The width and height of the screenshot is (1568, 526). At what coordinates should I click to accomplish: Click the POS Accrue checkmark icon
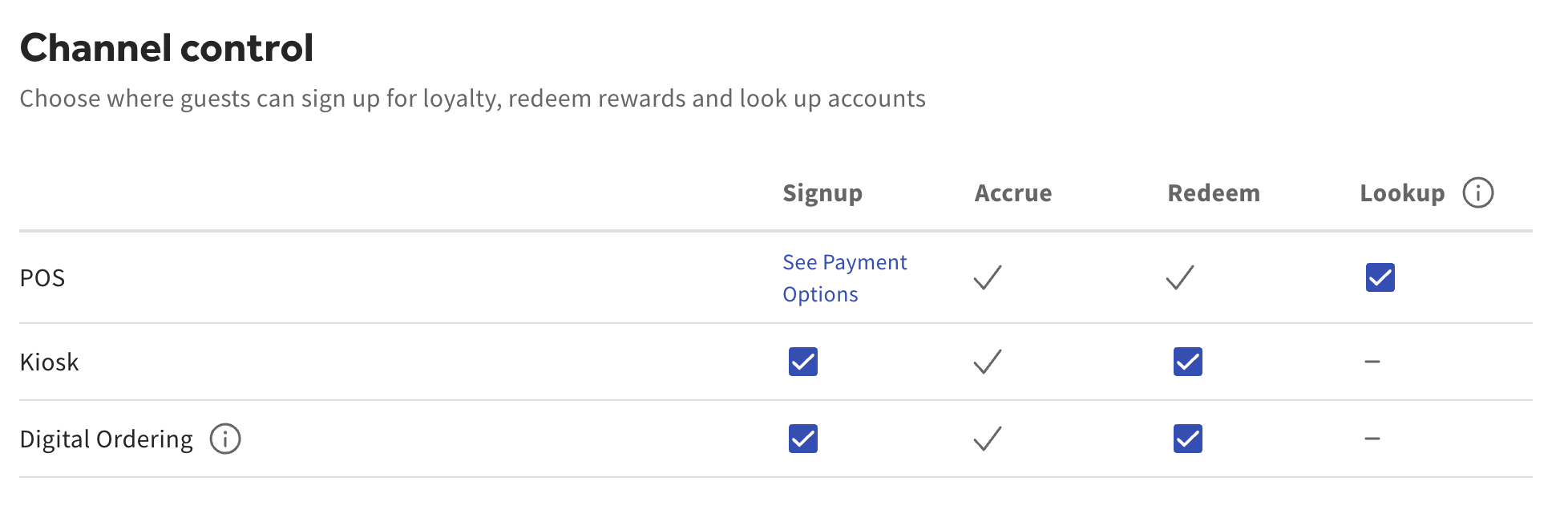coord(987,278)
